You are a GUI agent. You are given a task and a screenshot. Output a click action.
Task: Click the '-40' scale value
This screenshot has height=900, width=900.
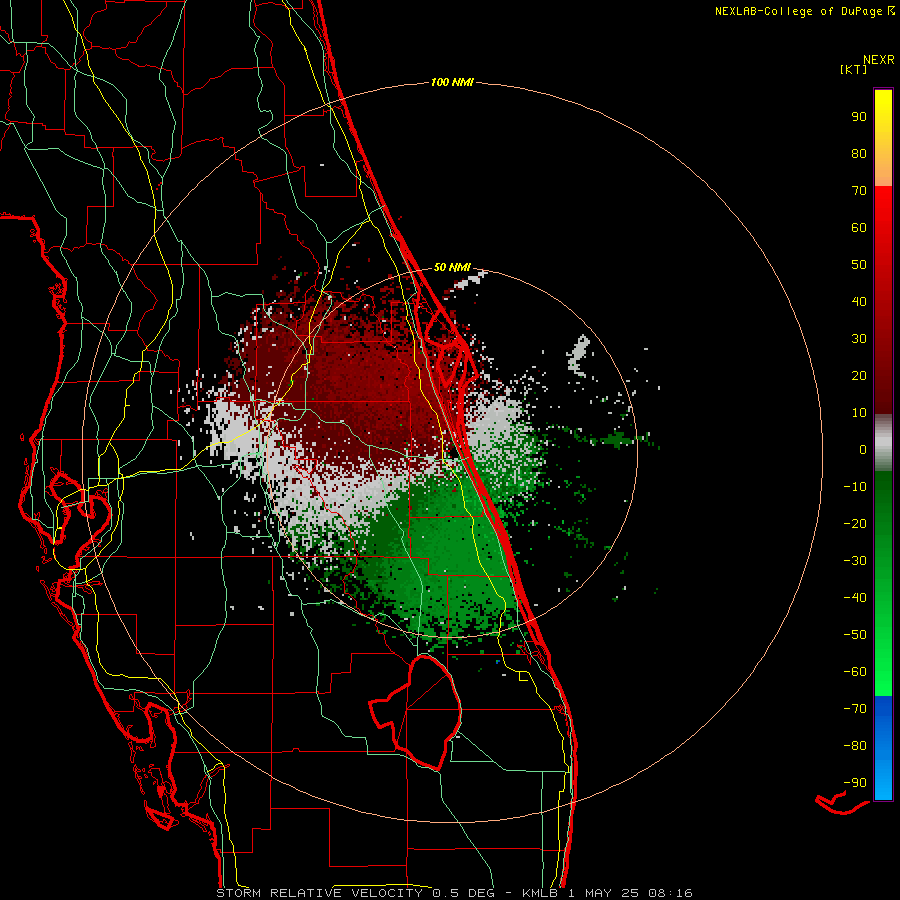pos(855,598)
